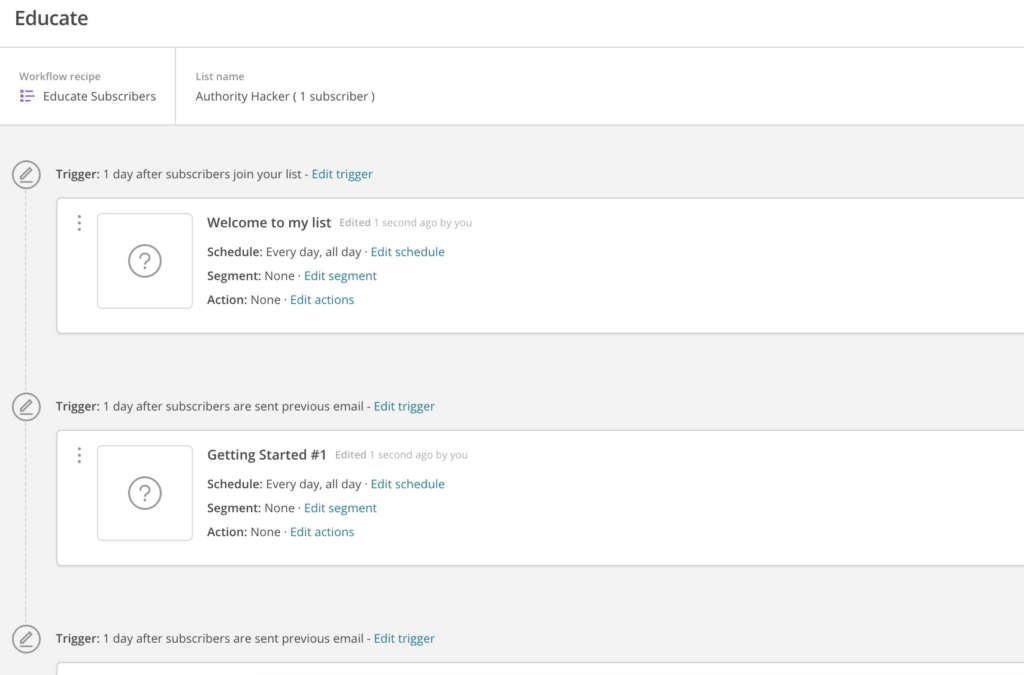Viewport: 1024px width, 675px height.
Task: Edit actions for Welcome to my list
Action: [x=322, y=300]
